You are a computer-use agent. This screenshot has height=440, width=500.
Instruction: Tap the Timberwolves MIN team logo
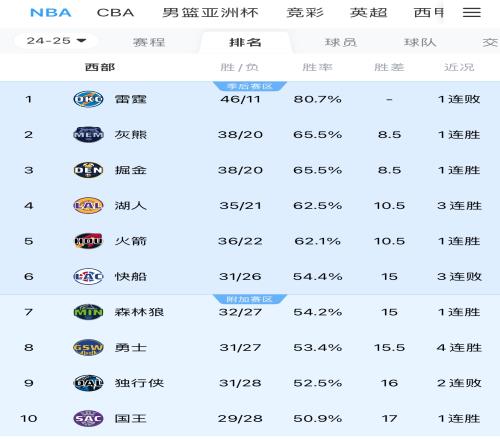click(88, 312)
